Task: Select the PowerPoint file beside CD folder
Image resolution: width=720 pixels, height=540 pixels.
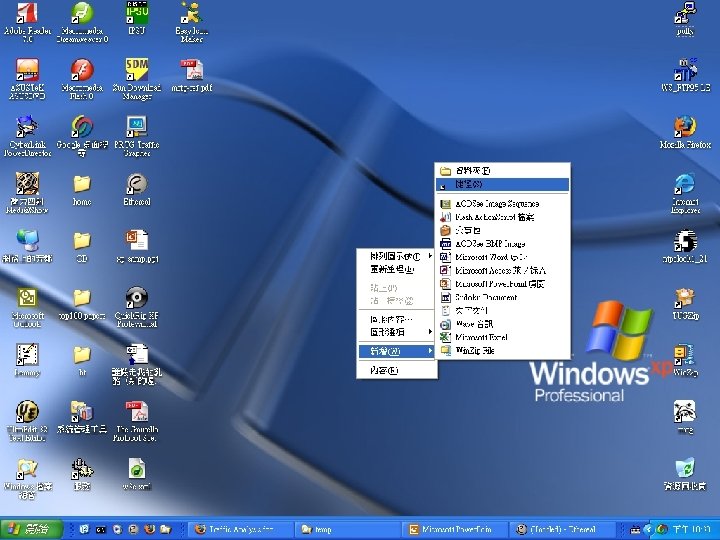Action: pyautogui.click(x=137, y=246)
